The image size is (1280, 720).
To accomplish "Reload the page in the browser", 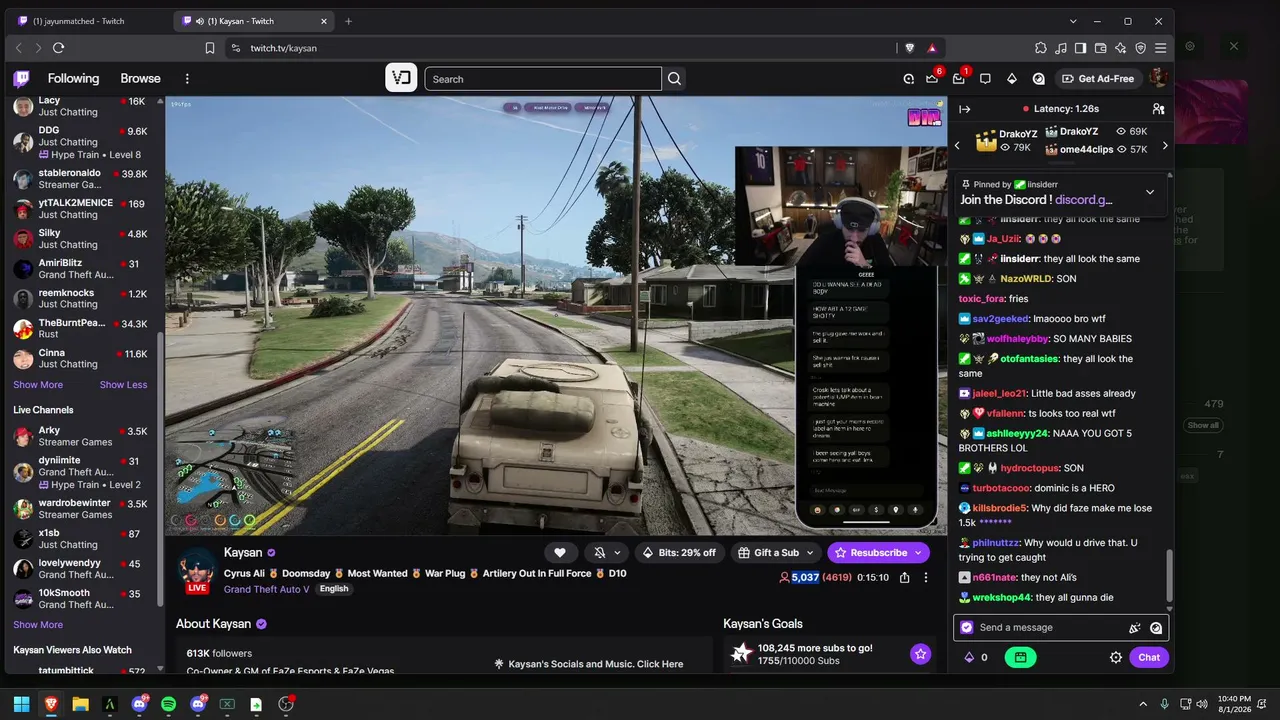I will 59,48.
